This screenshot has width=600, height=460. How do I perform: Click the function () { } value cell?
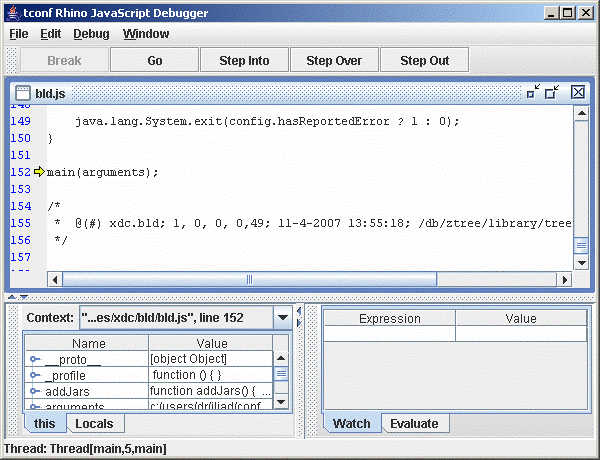click(211, 375)
